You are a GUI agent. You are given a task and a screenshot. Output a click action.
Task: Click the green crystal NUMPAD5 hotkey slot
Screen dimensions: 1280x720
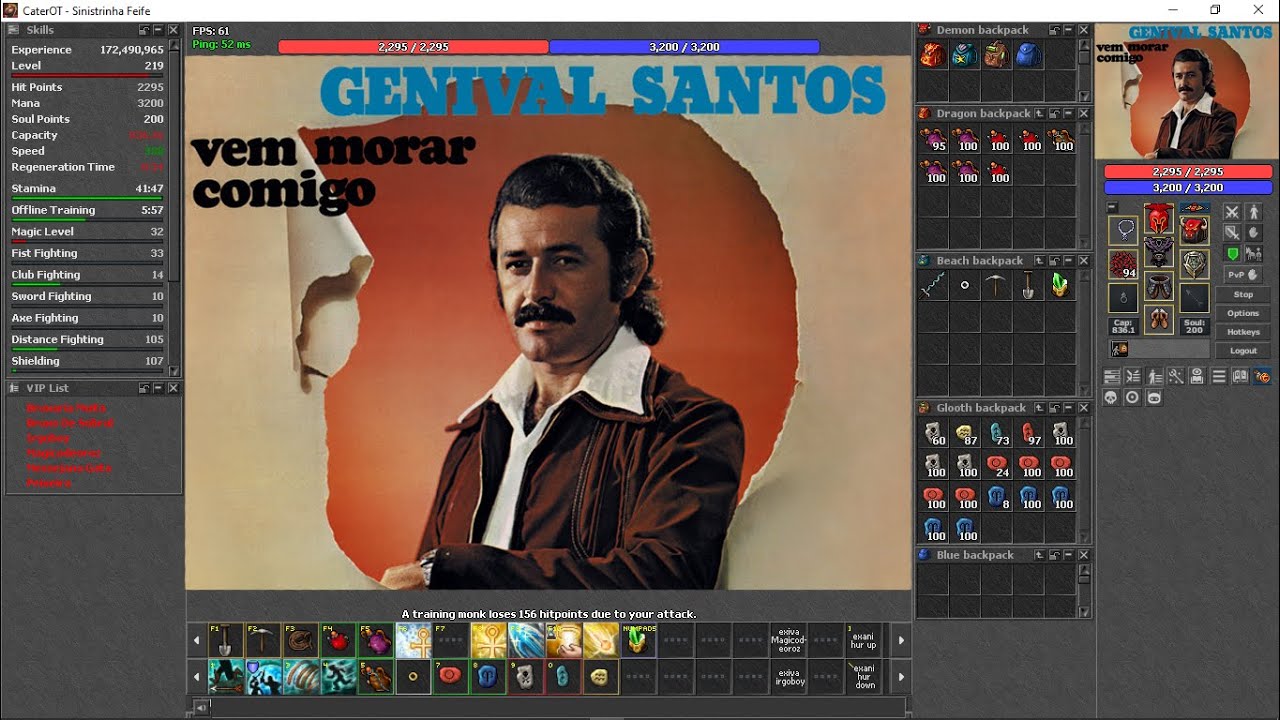tap(639, 640)
